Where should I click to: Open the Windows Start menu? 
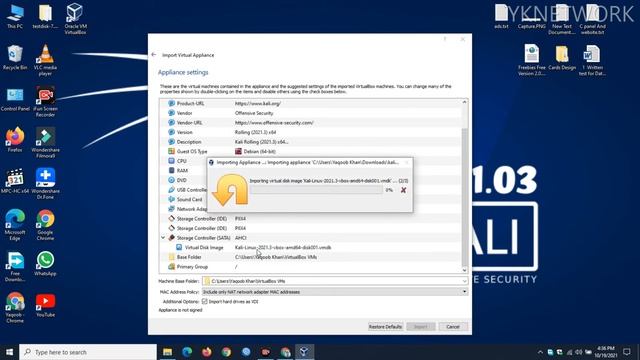[x=9, y=352]
